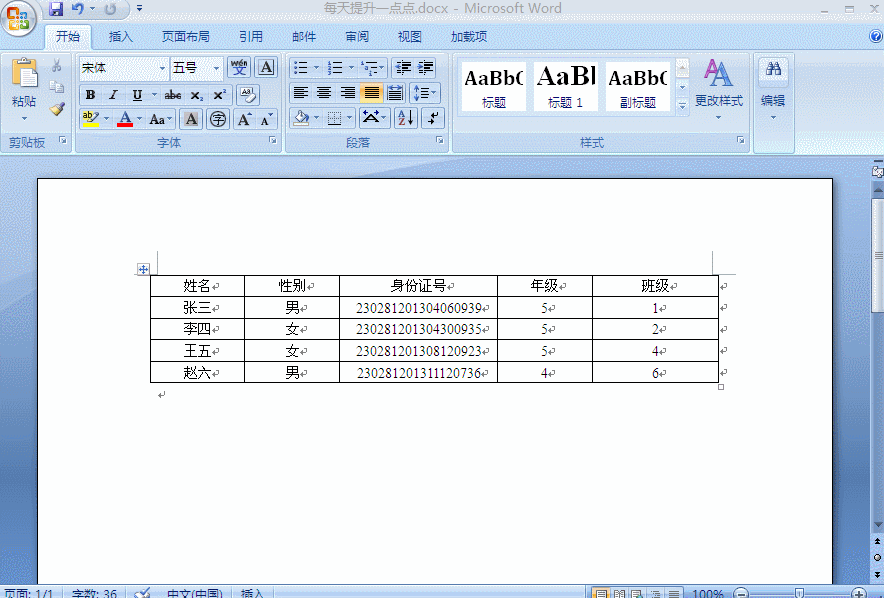
Task: Open the 引用 tab
Action: coord(251,37)
